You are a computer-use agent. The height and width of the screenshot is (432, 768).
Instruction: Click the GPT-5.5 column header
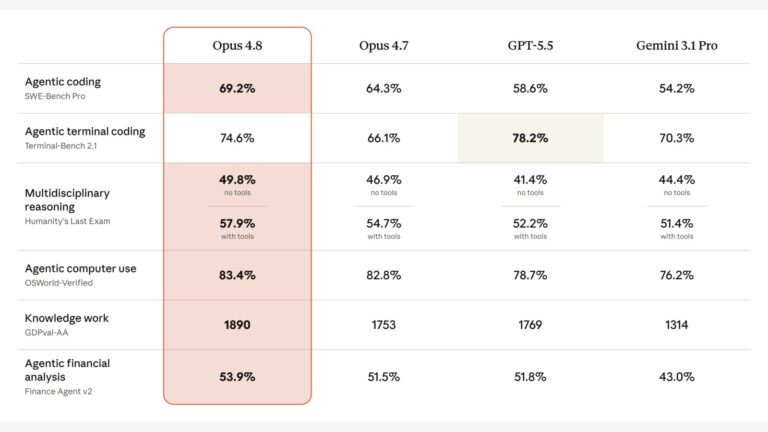click(530, 46)
